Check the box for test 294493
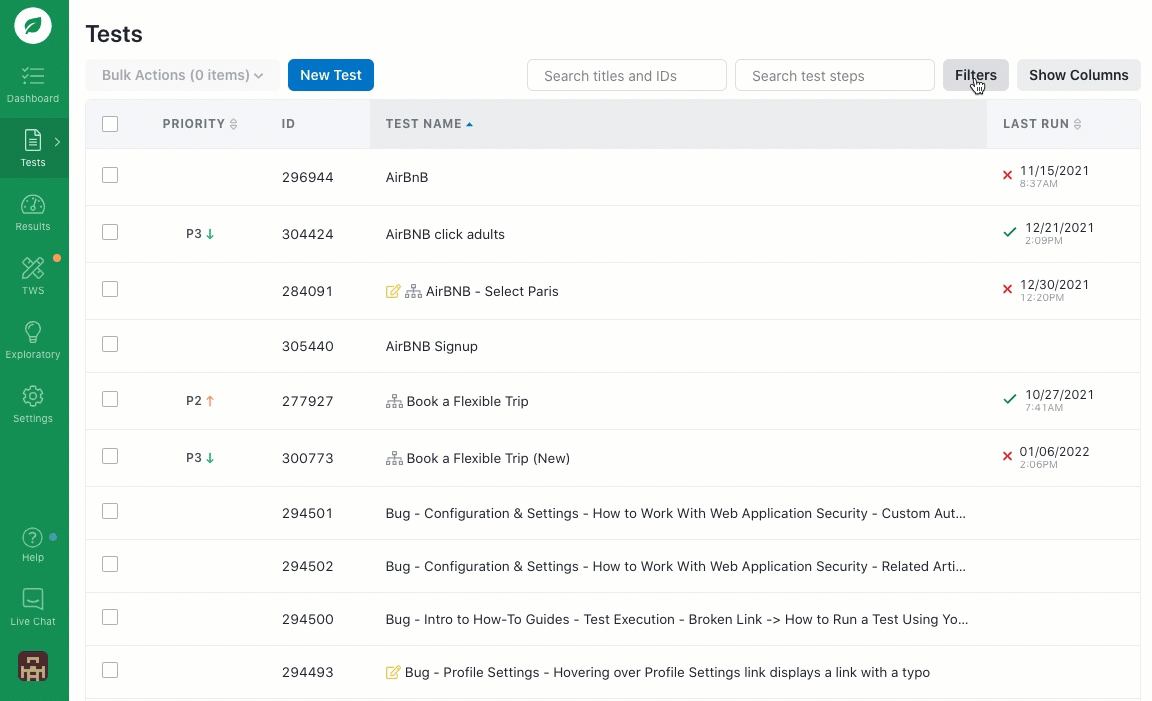 (x=110, y=670)
